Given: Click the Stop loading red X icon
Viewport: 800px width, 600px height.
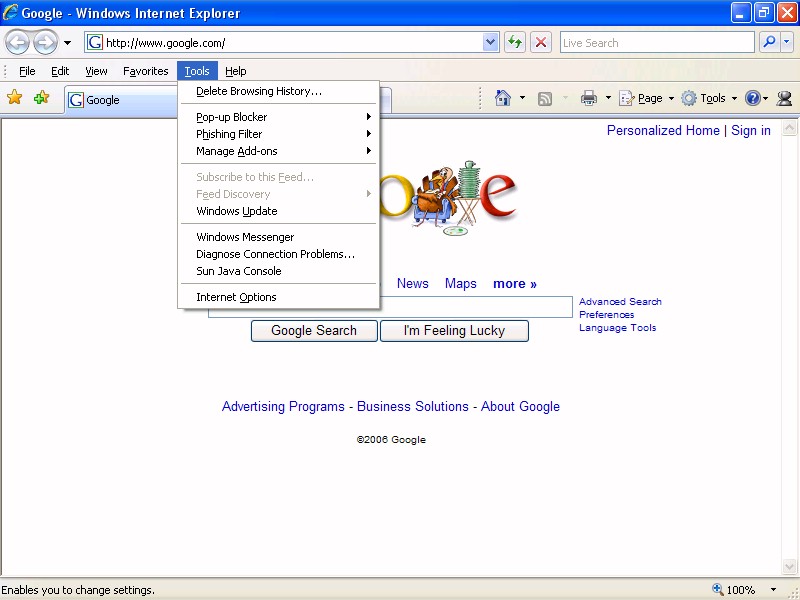Looking at the screenshot, I should coord(541,42).
